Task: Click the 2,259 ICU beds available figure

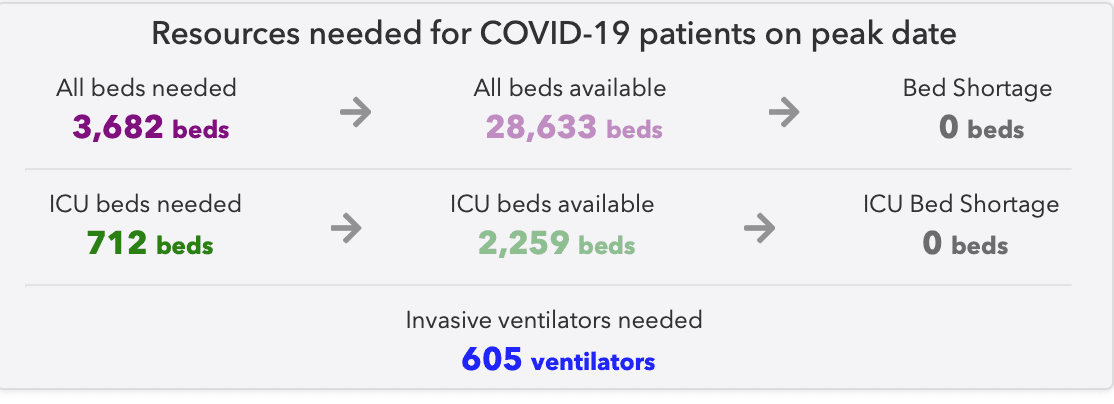Action: (x=556, y=244)
